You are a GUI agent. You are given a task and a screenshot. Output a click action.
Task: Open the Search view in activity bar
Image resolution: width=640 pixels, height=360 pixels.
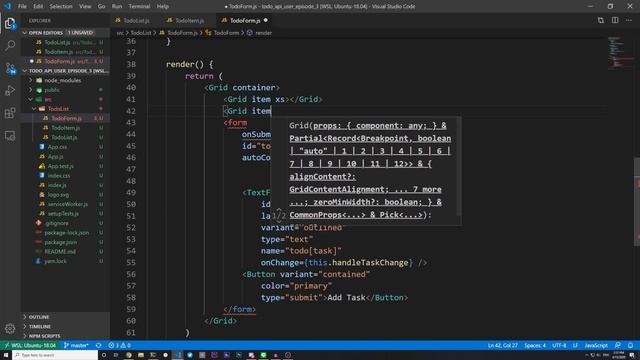10,45
